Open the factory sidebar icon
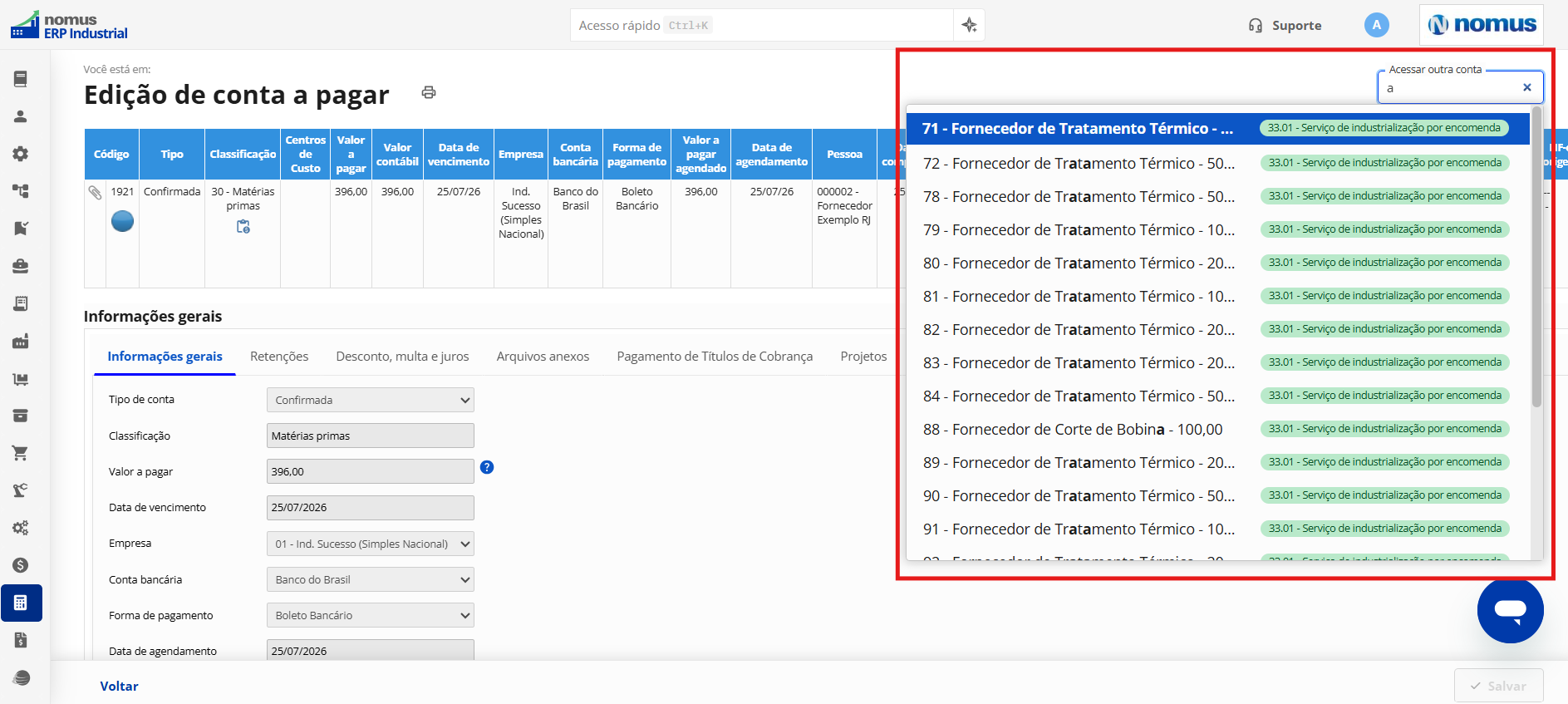The image size is (1568, 704). tap(21, 341)
